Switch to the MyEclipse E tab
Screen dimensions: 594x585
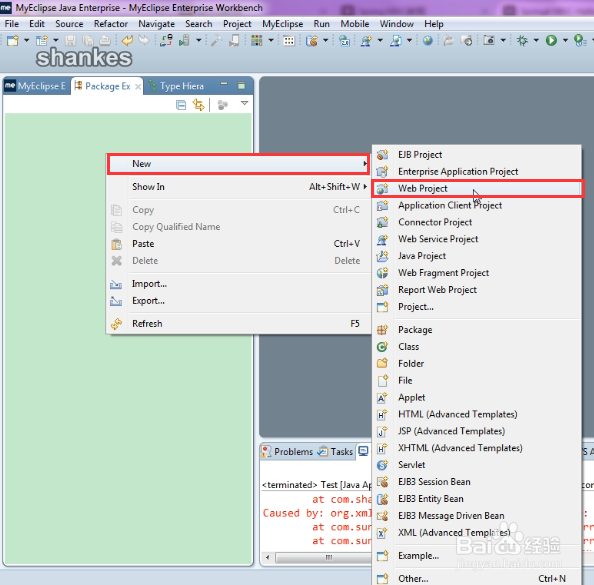[x=36, y=86]
